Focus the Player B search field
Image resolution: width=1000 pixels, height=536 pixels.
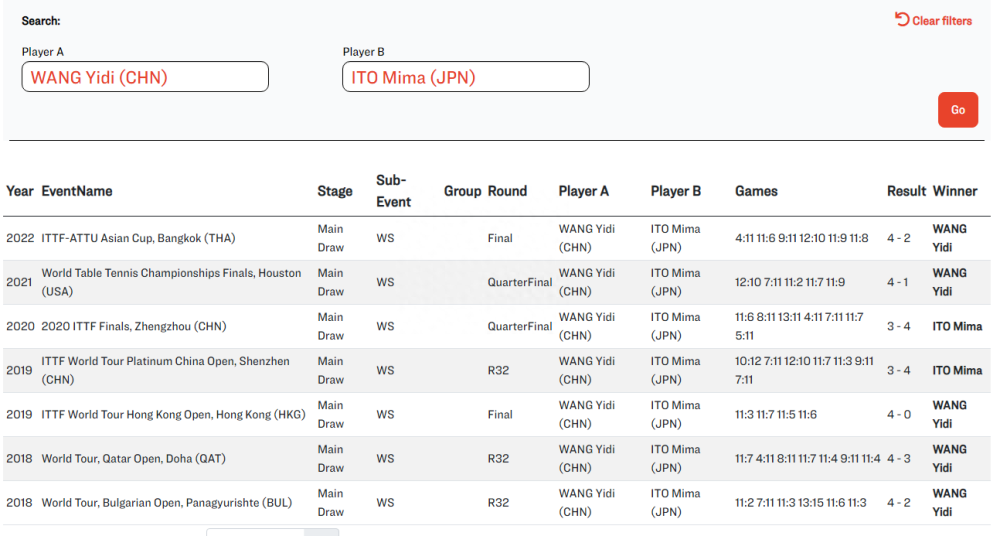[466, 77]
